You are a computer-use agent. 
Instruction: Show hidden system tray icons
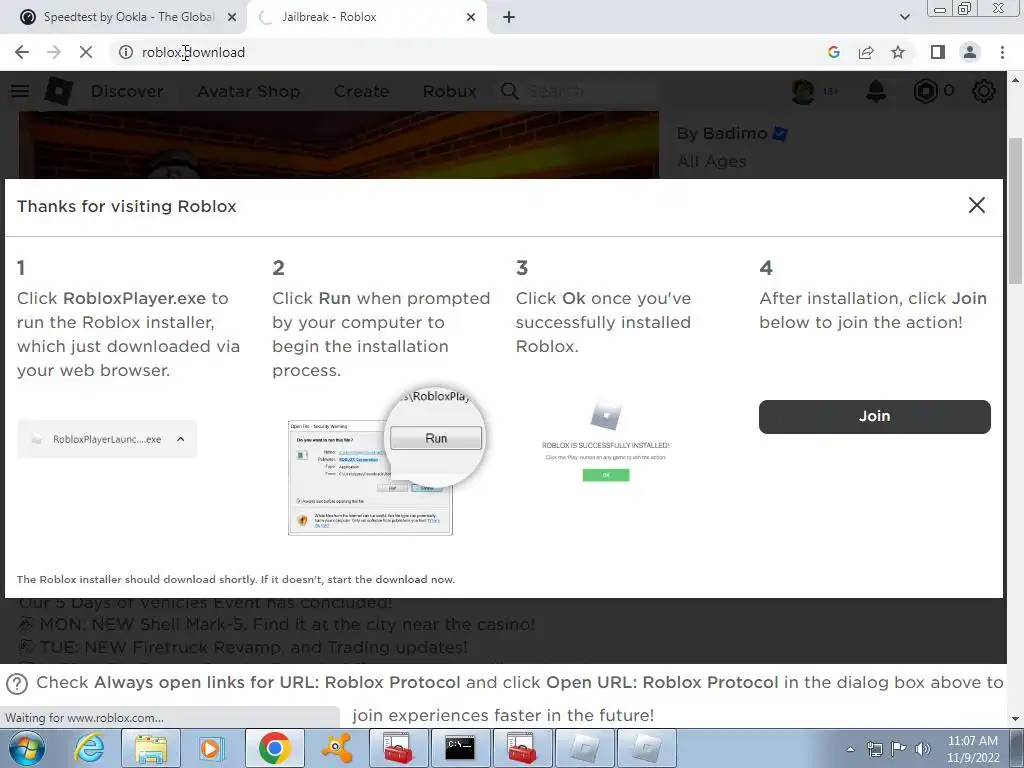tap(850, 749)
